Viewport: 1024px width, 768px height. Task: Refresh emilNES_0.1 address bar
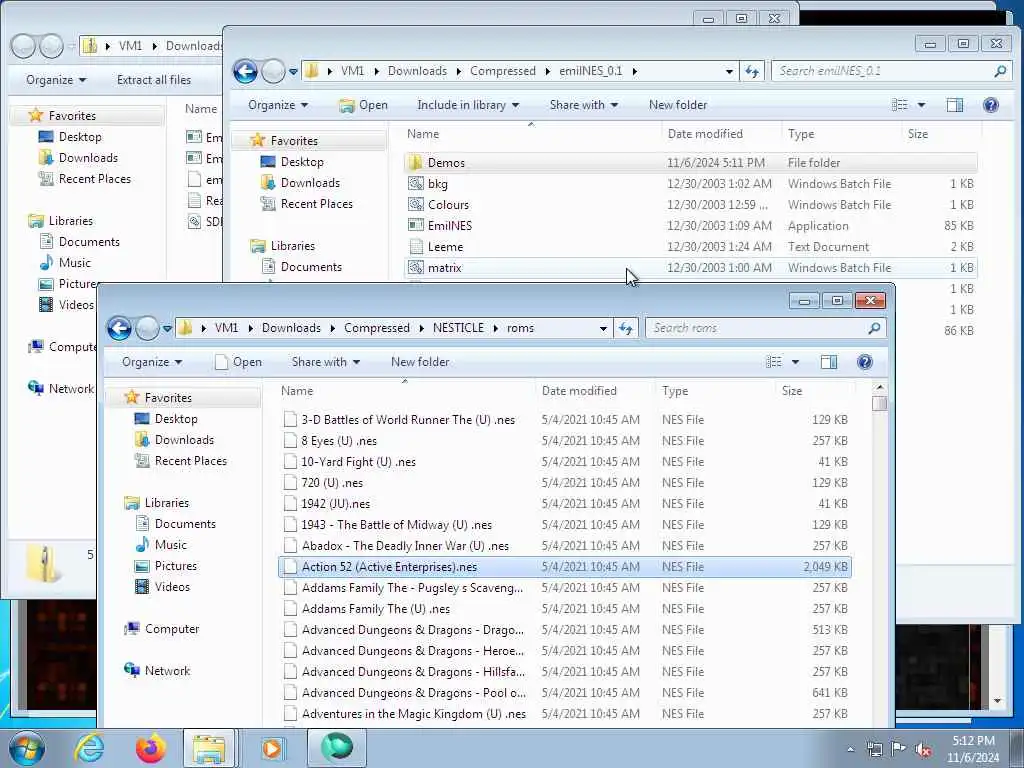(x=752, y=71)
